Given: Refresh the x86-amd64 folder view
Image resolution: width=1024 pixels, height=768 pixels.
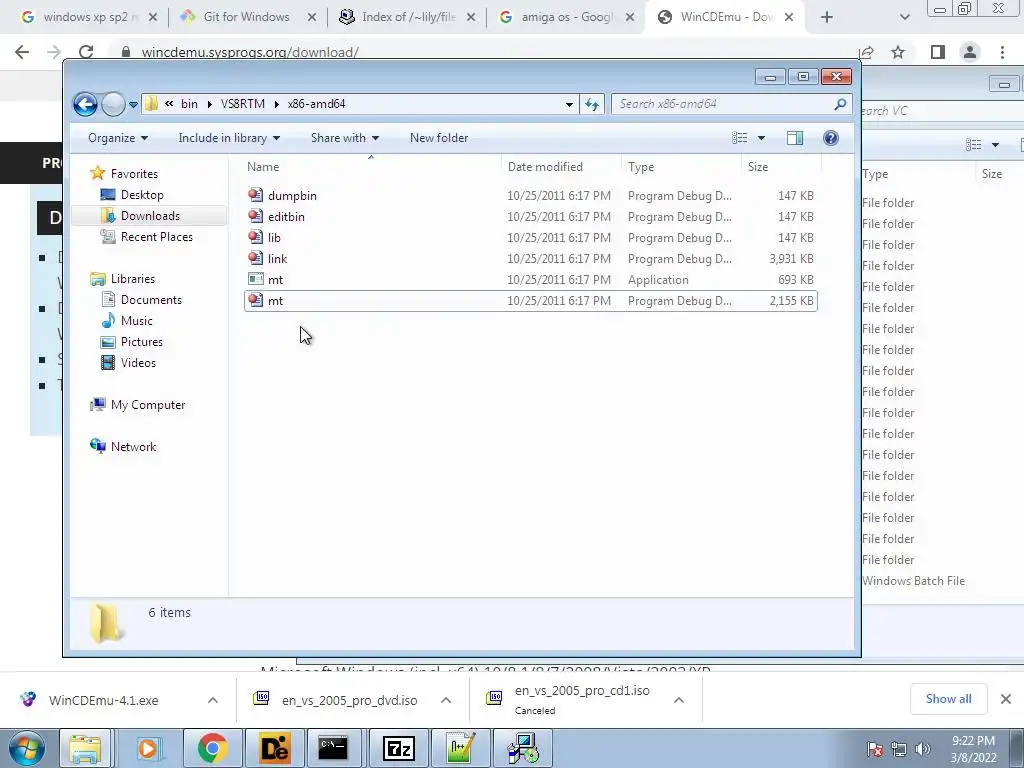Looking at the screenshot, I should (592, 104).
